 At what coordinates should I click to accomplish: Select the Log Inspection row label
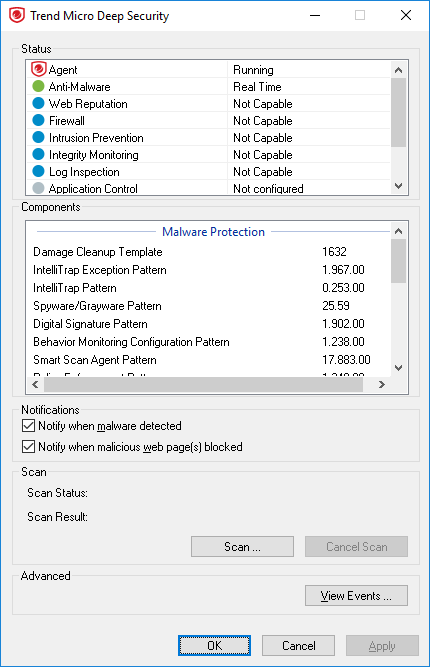tap(84, 172)
